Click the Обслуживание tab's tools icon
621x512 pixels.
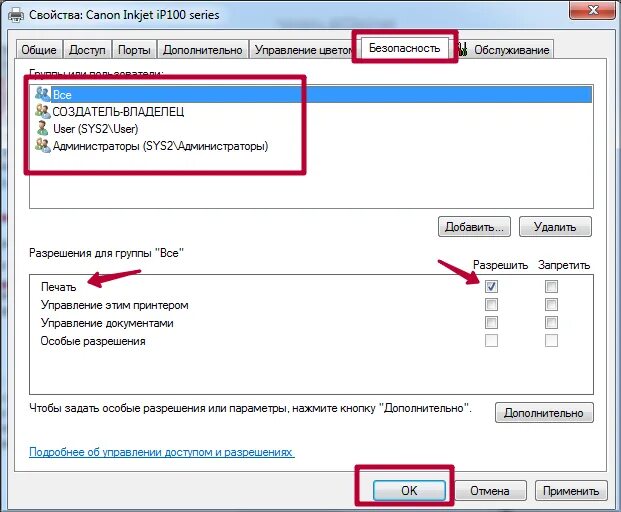pos(462,49)
